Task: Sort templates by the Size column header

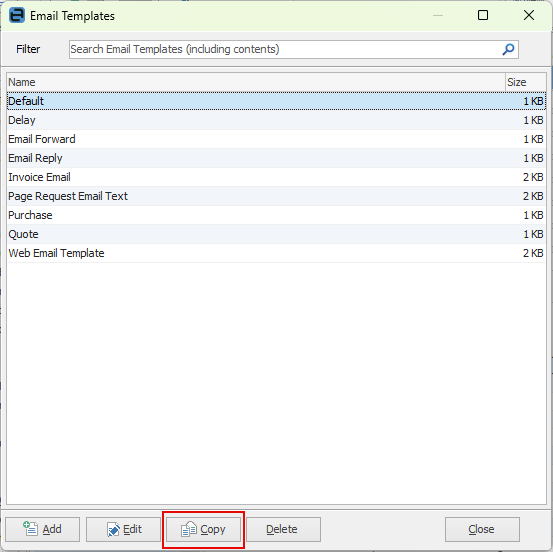Action: (525, 82)
